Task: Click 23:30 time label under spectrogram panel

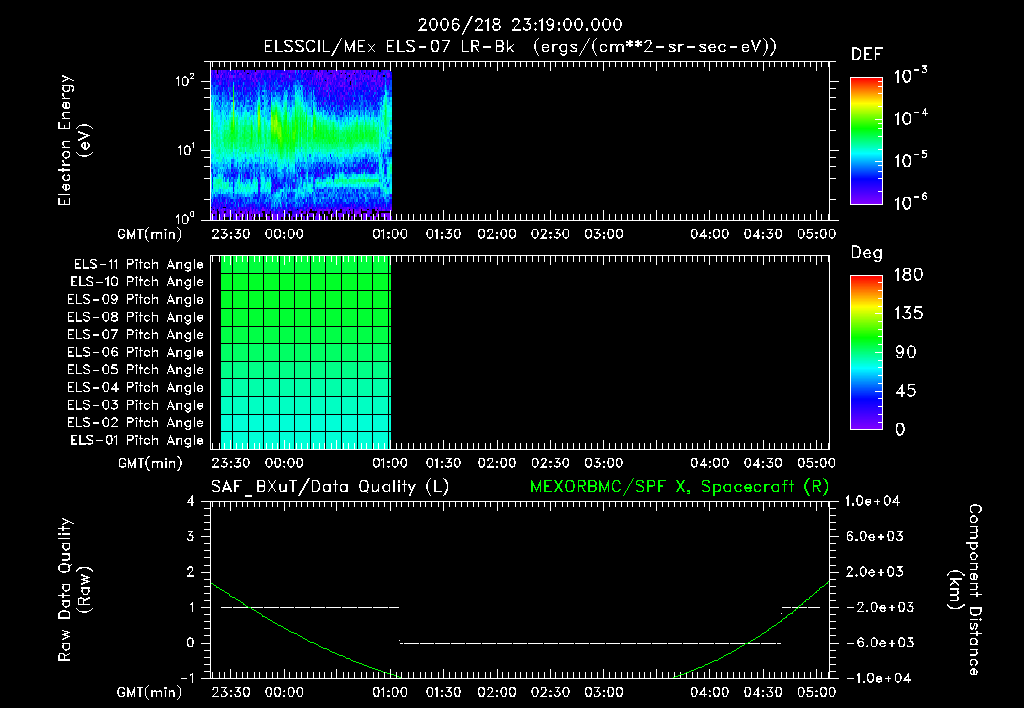Action: 231,234
